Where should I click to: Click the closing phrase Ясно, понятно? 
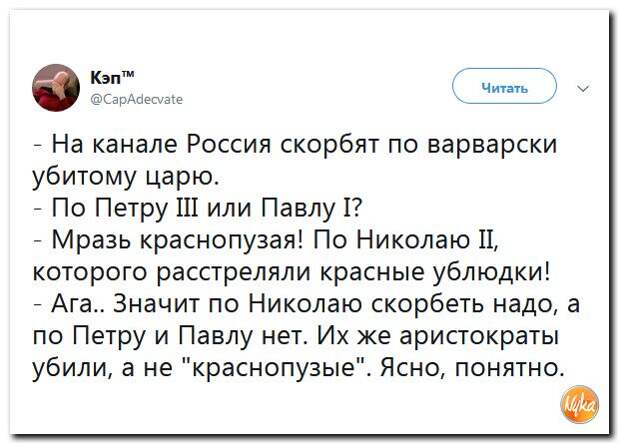point(470,368)
